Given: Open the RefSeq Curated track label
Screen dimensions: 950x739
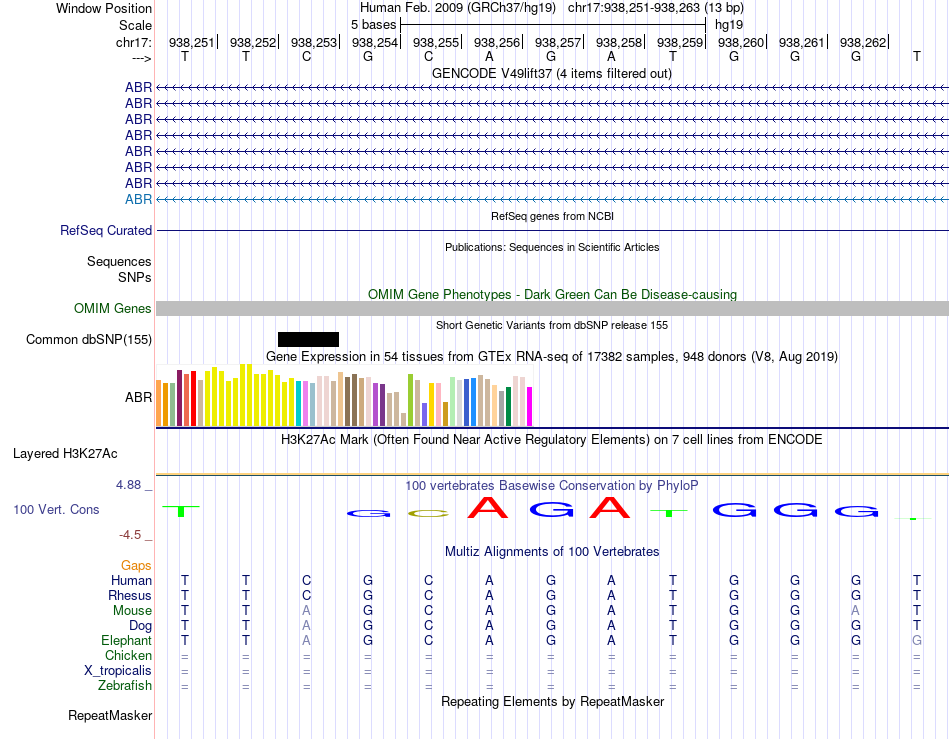Looking at the screenshot, I should [x=106, y=231].
